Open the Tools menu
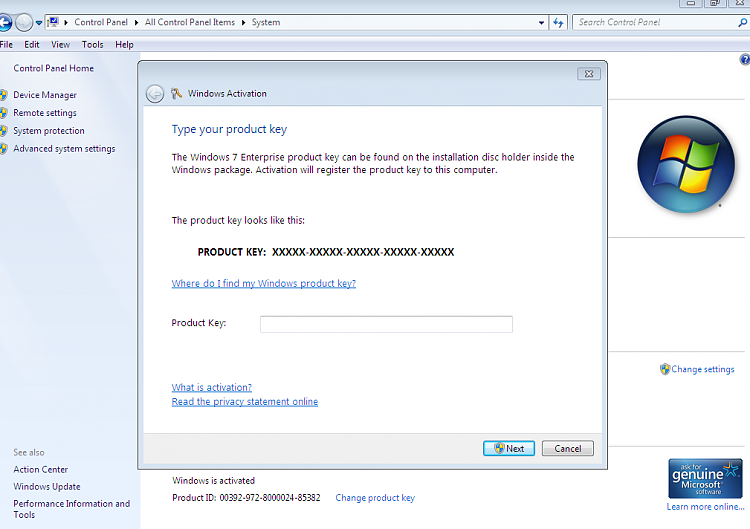750x529 pixels. pyautogui.click(x=92, y=44)
